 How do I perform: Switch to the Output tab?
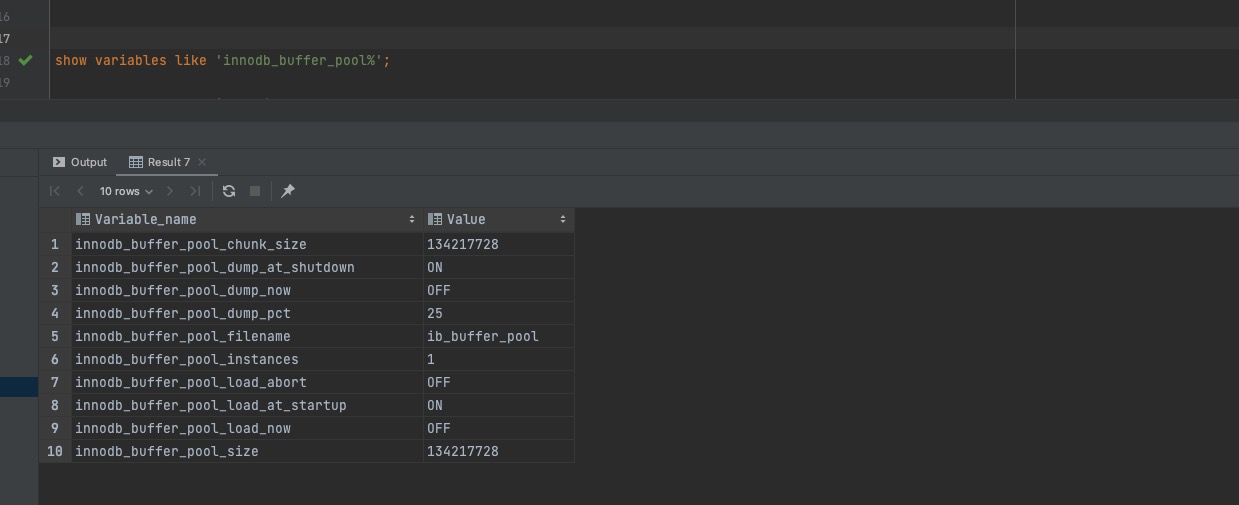pyautogui.click(x=80, y=162)
